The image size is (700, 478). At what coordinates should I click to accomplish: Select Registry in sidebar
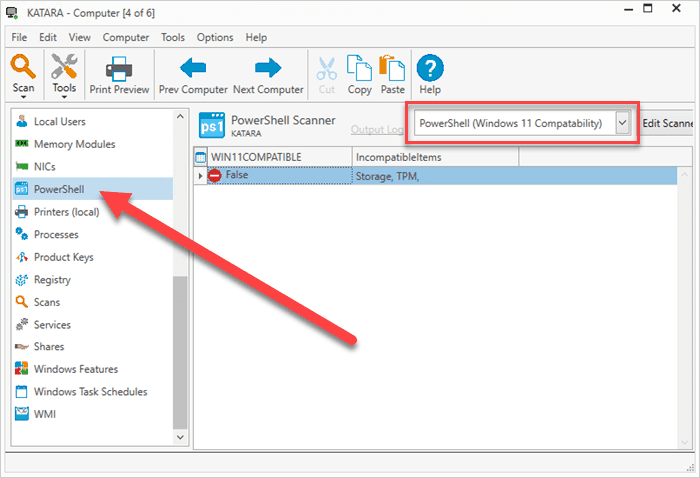click(92, 279)
